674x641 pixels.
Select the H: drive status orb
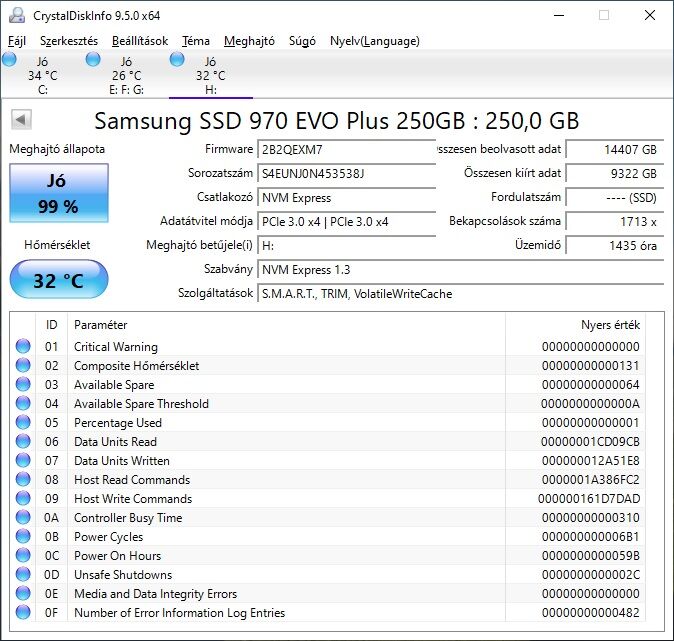(x=177, y=59)
